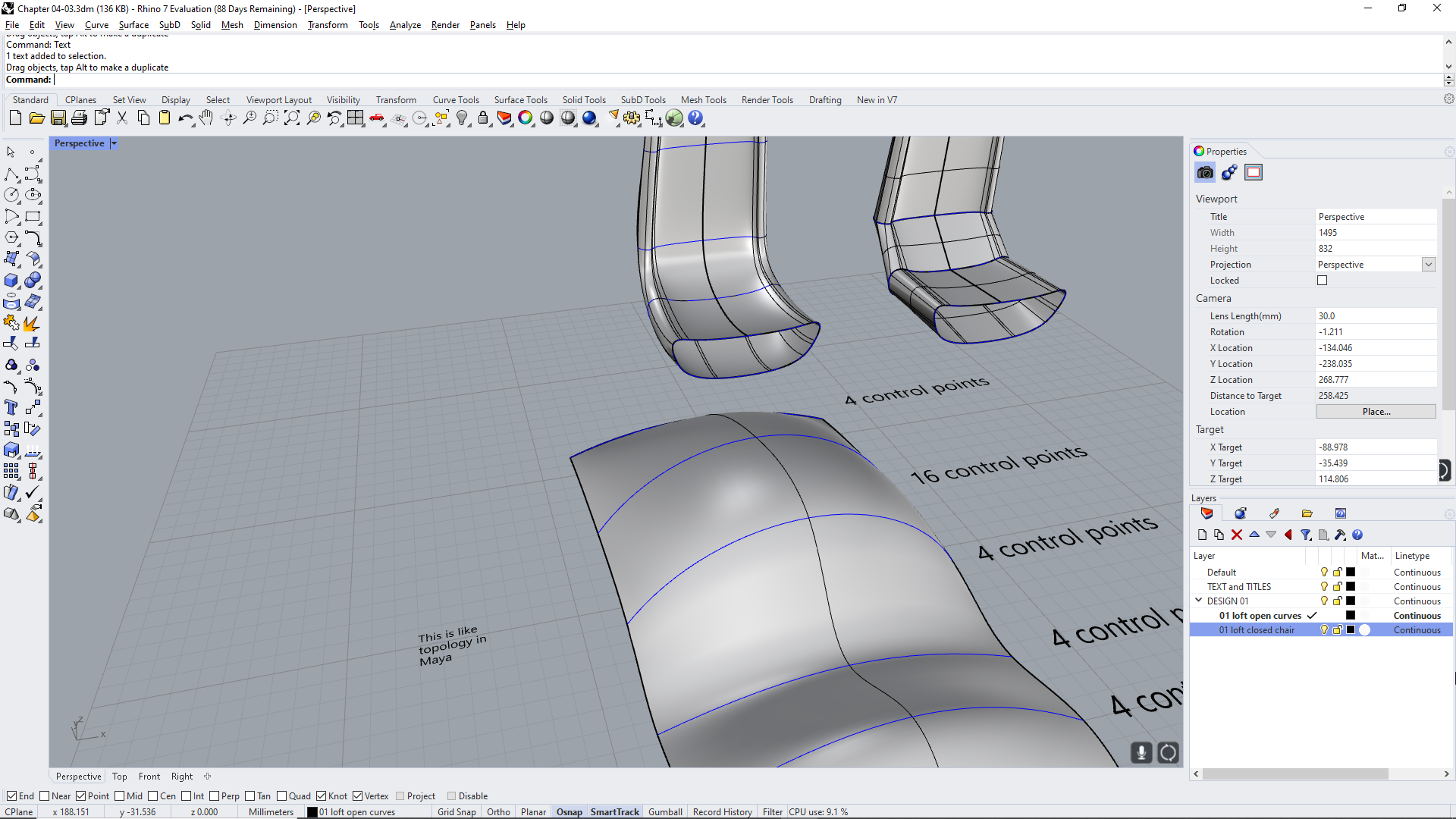Toggle Ortho in status bar

coord(498,812)
